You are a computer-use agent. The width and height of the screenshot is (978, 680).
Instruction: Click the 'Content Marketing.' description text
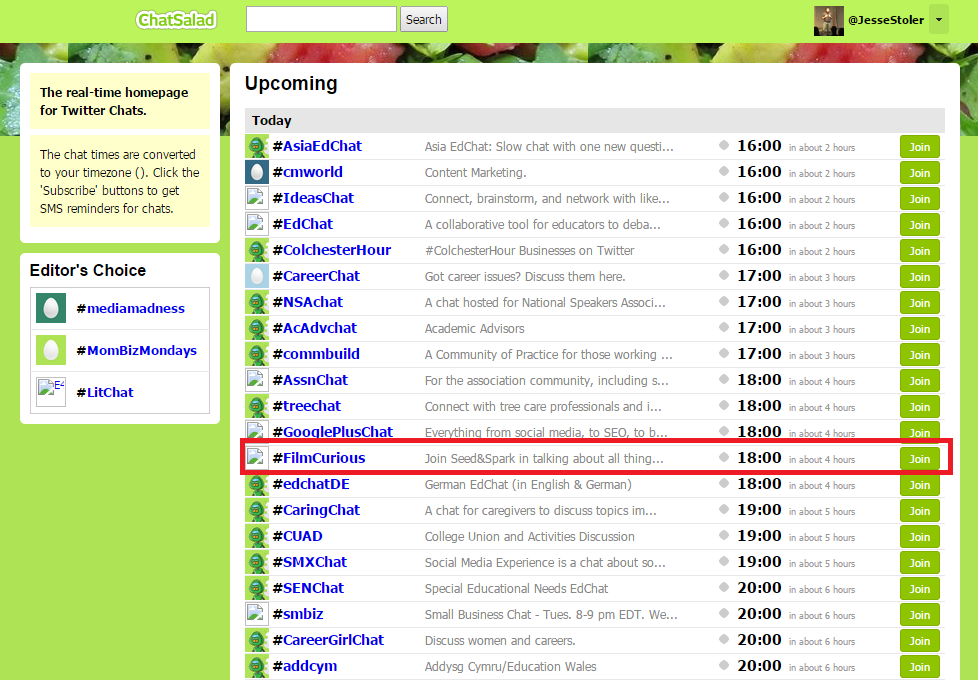475,173
